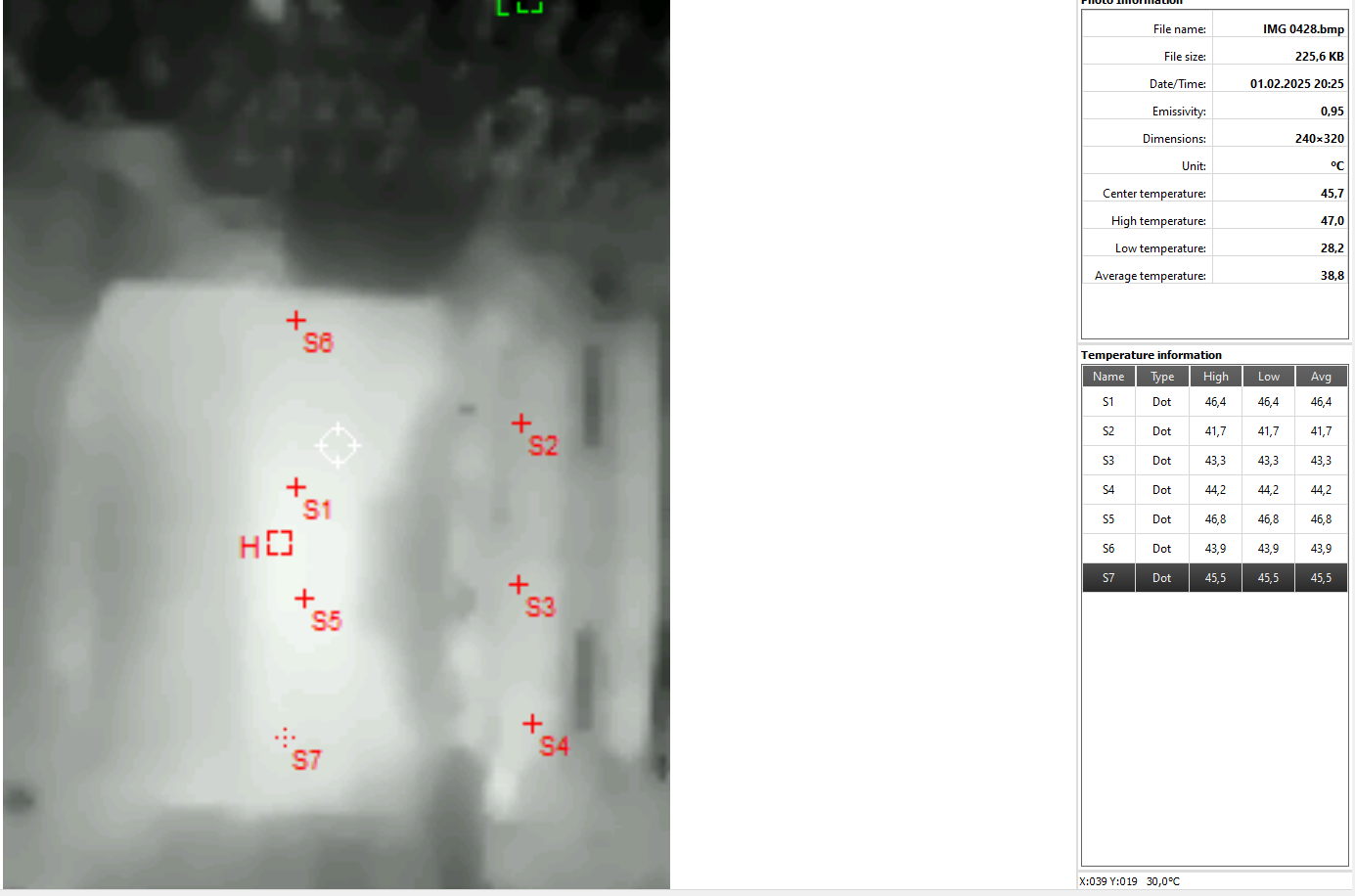The image size is (1355, 896).
Task: Click the File name value IMG 0428.bmp
Action: (1303, 29)
